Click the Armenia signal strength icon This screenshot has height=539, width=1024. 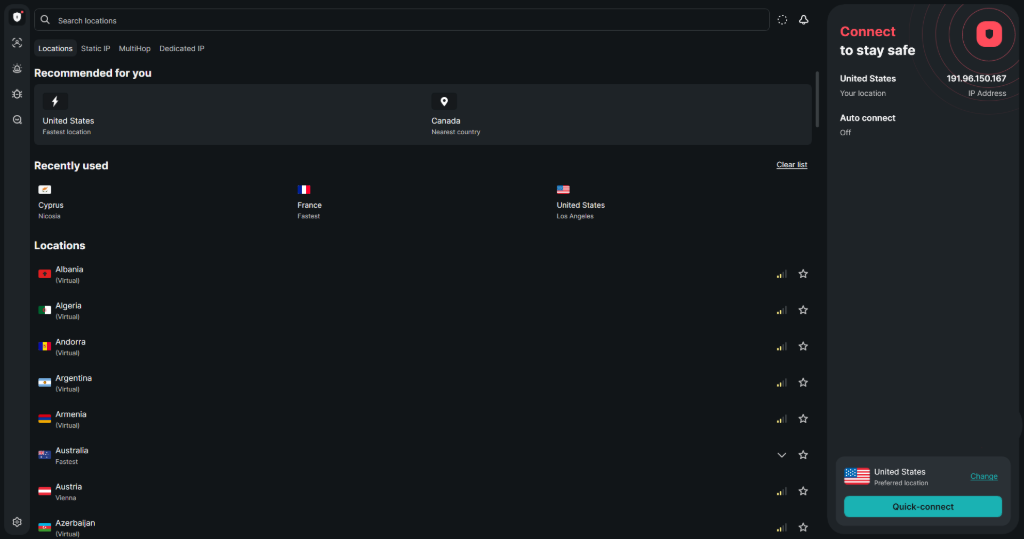pyautogui.click(x=781, y=419)
